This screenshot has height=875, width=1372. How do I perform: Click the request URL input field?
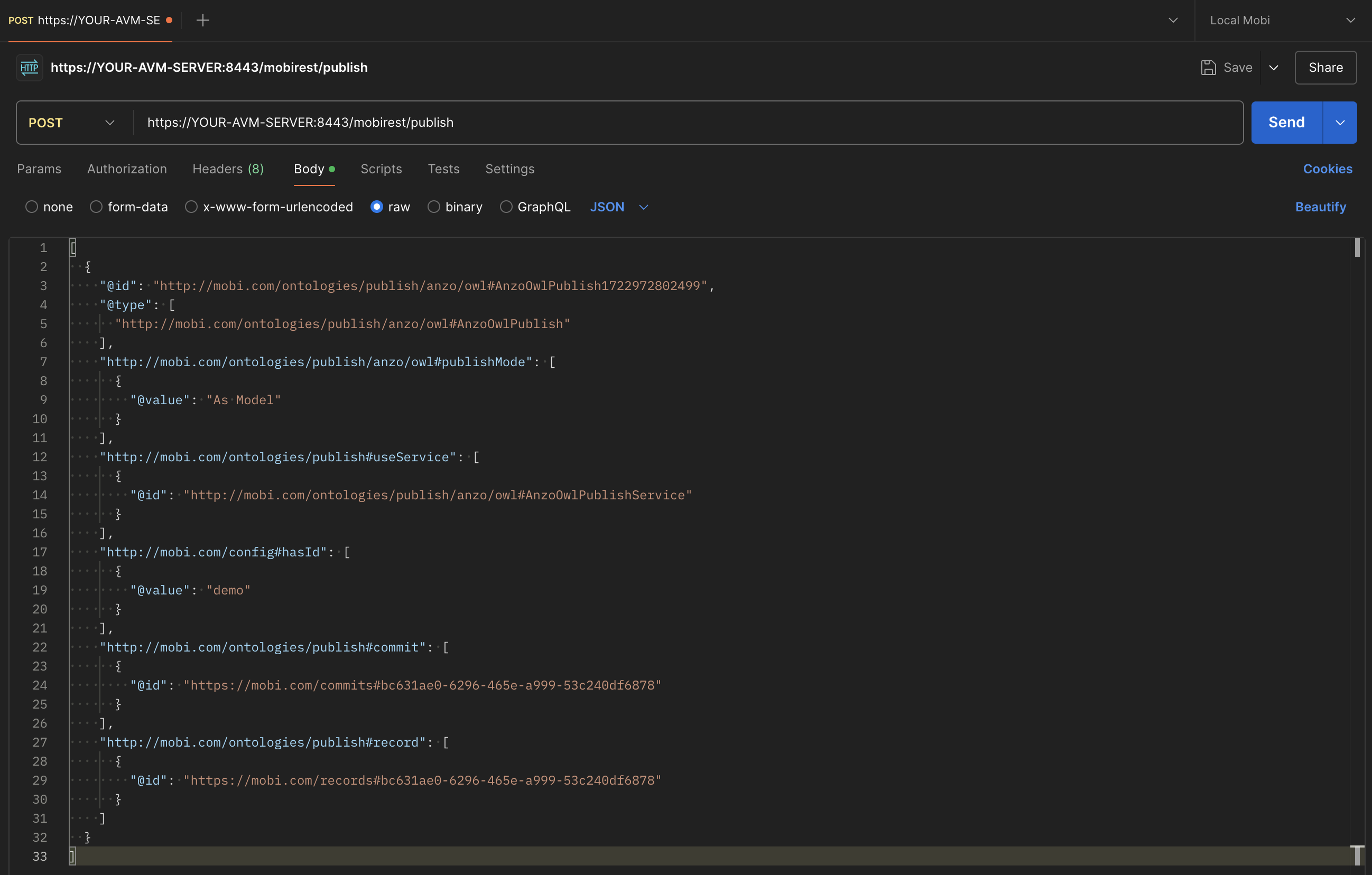coord(688,123)
